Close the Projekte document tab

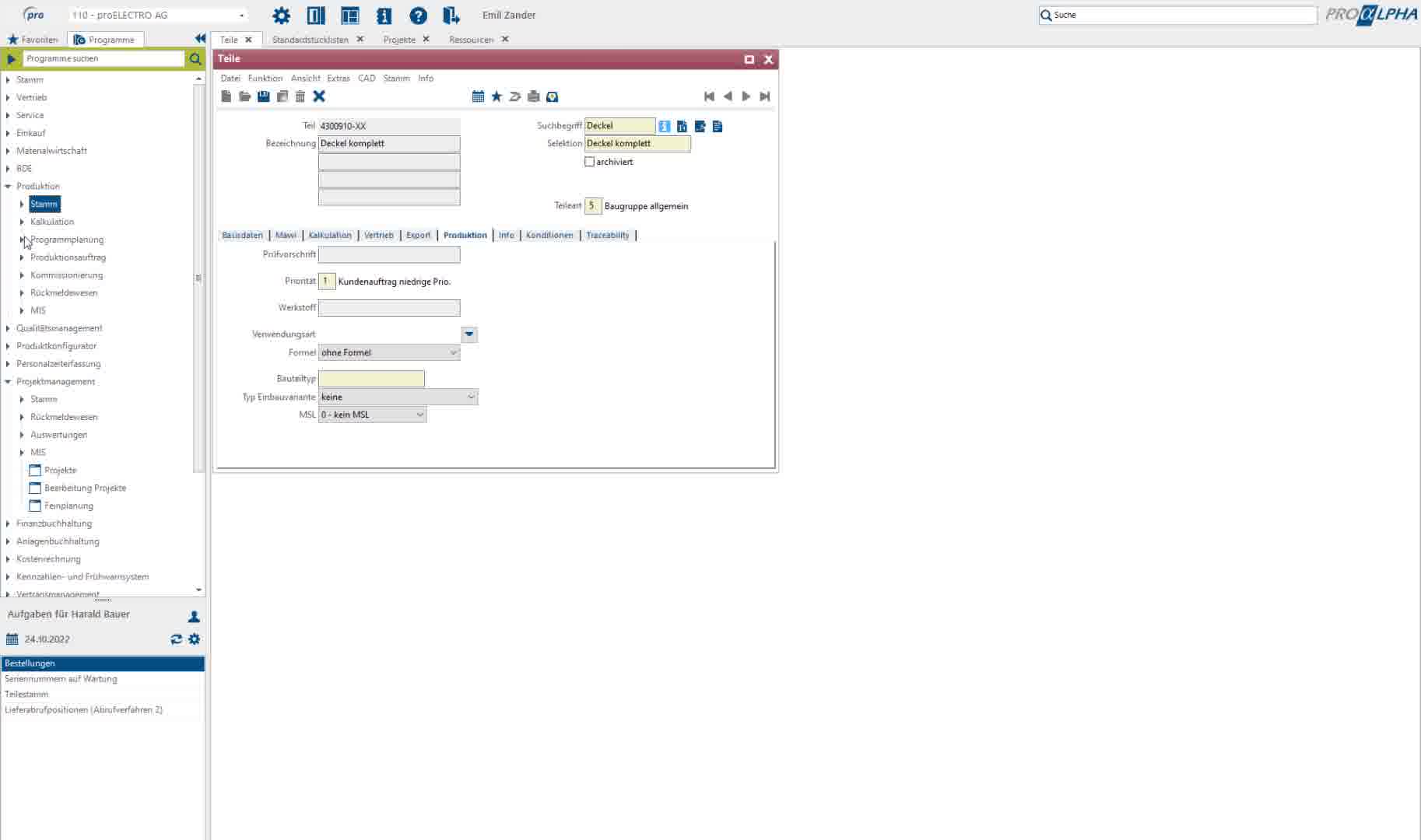(426, 39)
